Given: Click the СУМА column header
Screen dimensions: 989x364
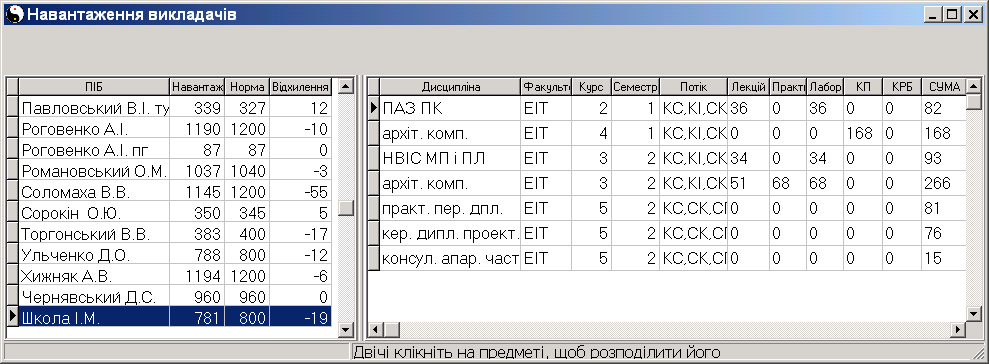Looking at the screenshot, I should pyautogui.click(x=944, y=86).
